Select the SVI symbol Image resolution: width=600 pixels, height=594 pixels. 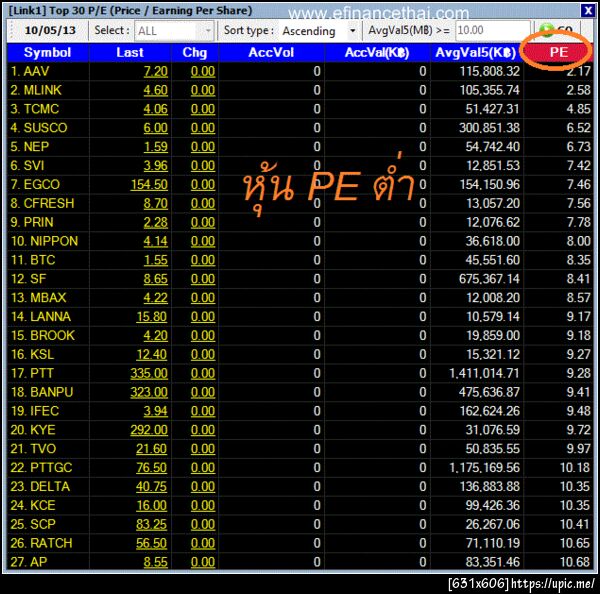coord(34,165)
